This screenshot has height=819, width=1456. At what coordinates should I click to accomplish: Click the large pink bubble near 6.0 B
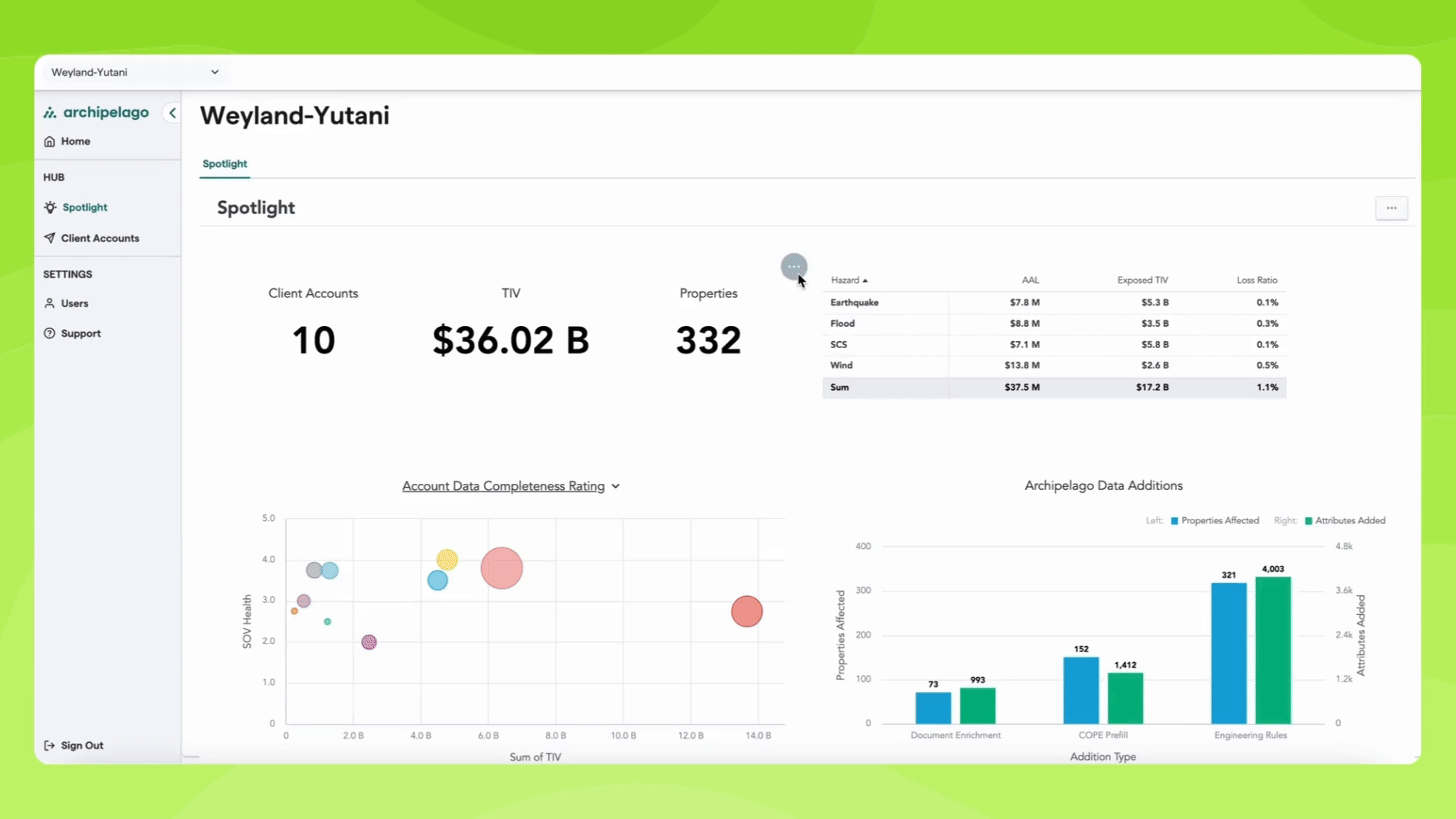point(501,568)
